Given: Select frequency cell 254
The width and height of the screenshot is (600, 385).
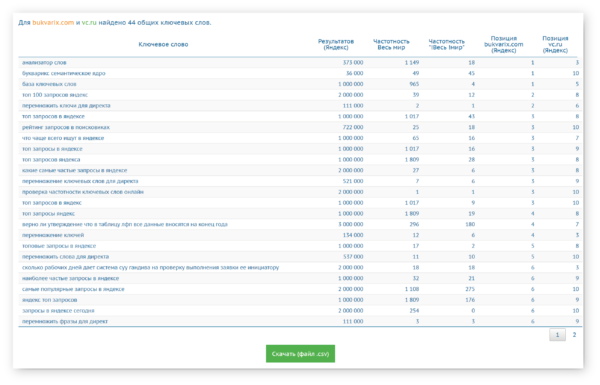Looking at the screenshot, I should coord(414,311).
